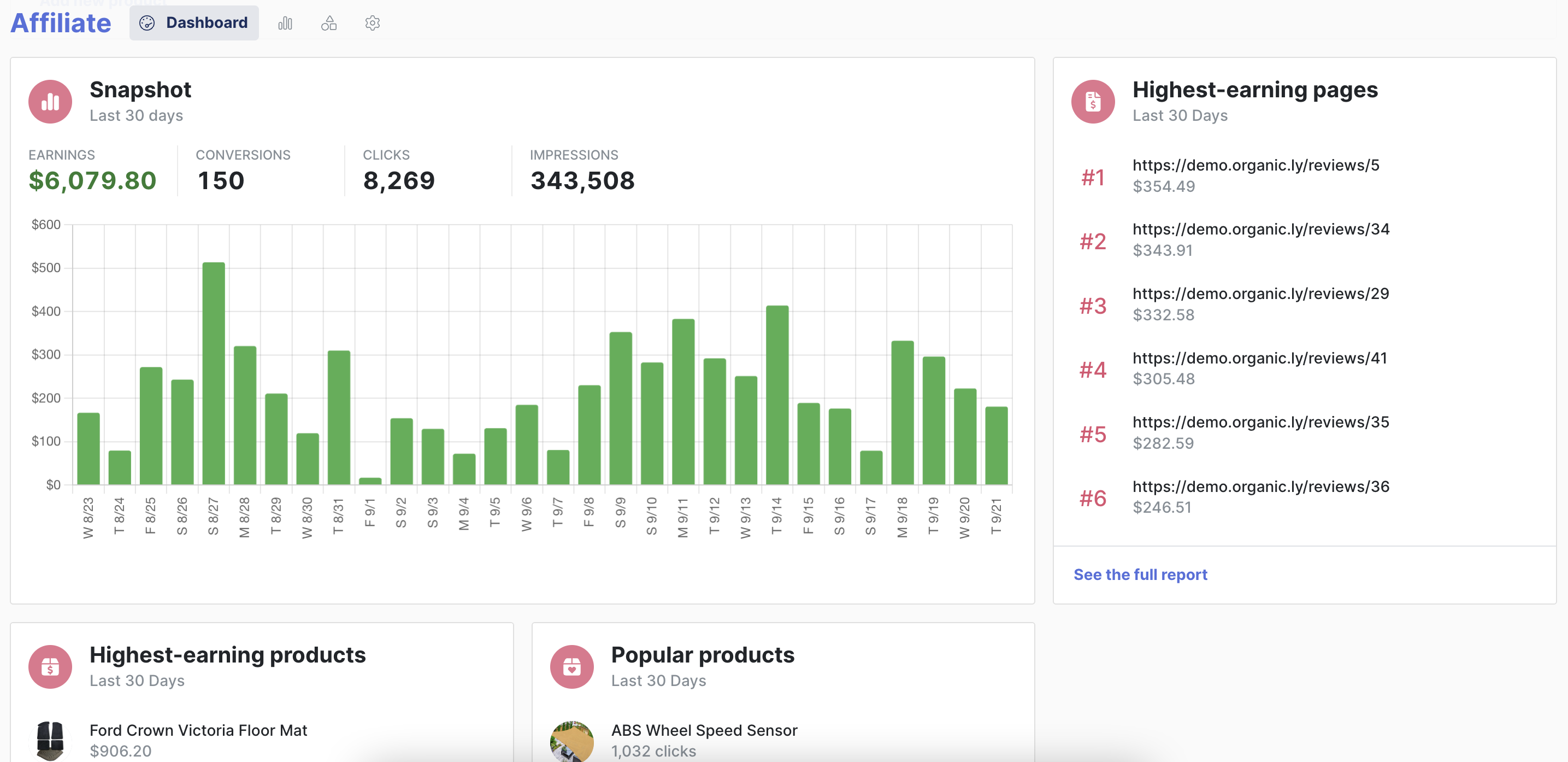Expand the highest-earning pages full list
This screenshot has width=1568, height=762.
[1140, 574]
